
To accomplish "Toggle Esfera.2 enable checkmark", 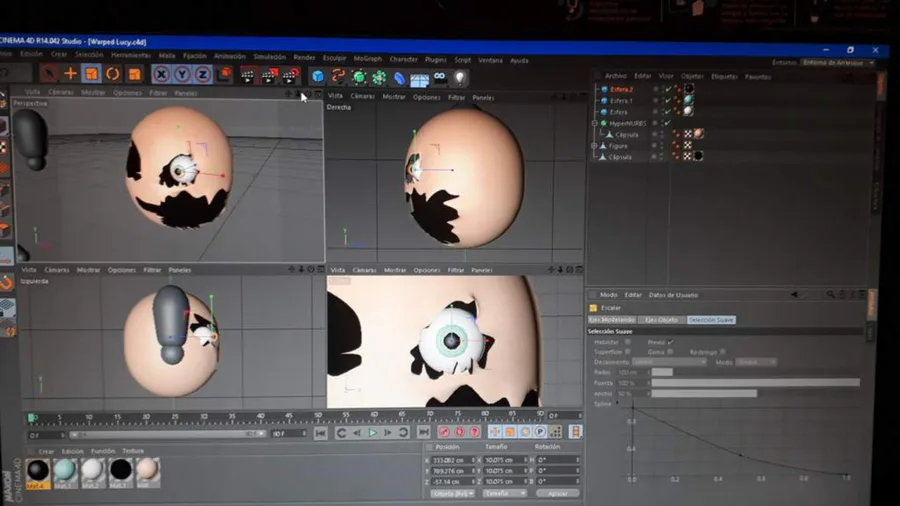I will 668,89.
